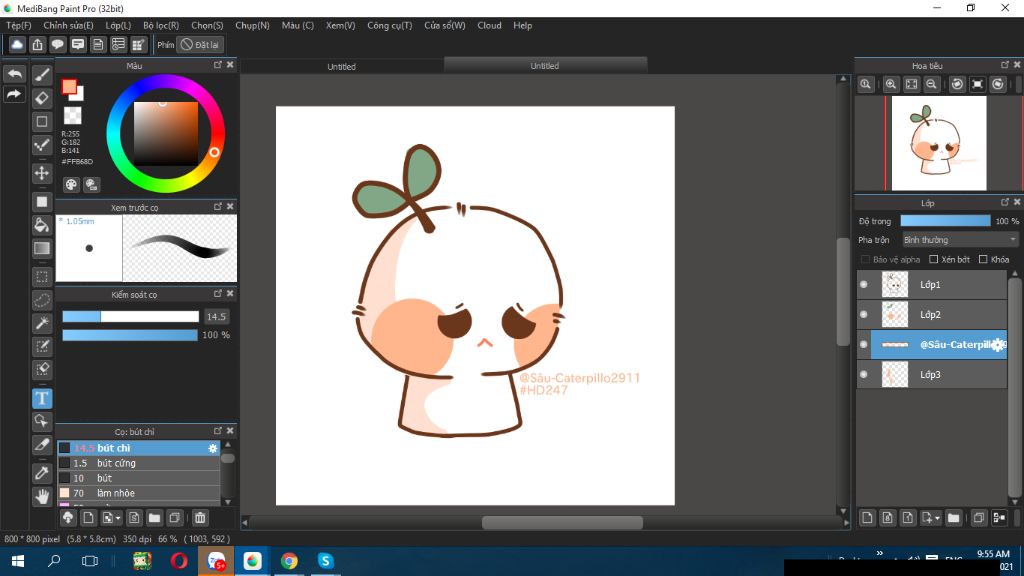Open Skype from the taskbar
Viewport: 1024px width, 576px height.
(325, 561)
